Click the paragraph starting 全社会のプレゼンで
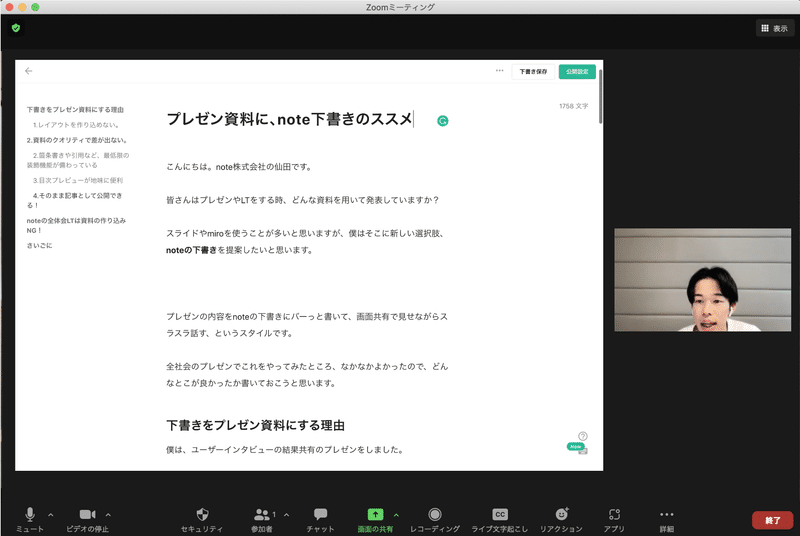This screenshot has width=800, height=536. [x=307, y=374]
